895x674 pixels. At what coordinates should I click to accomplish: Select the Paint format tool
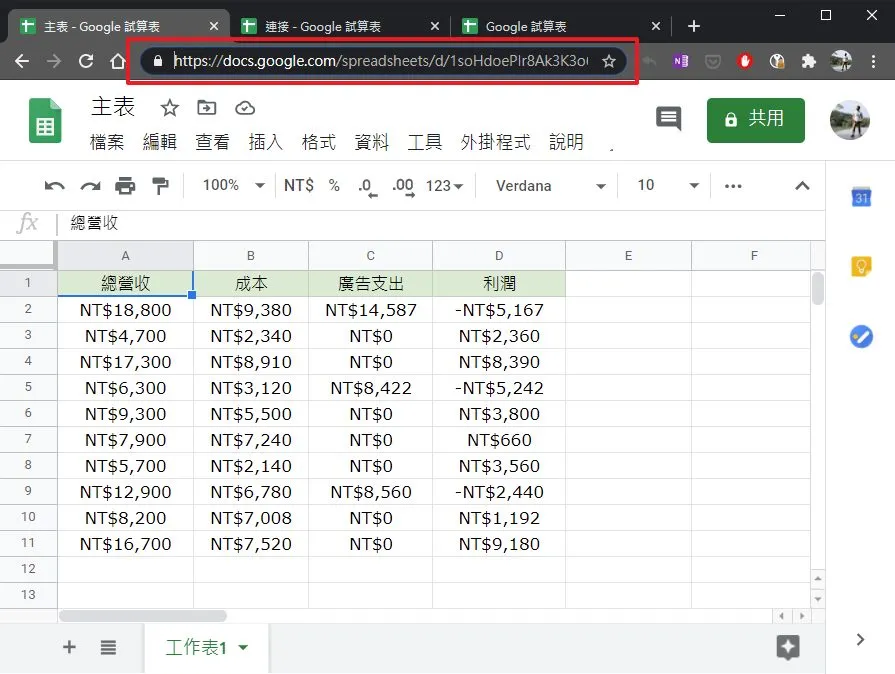tap(160, 185)
